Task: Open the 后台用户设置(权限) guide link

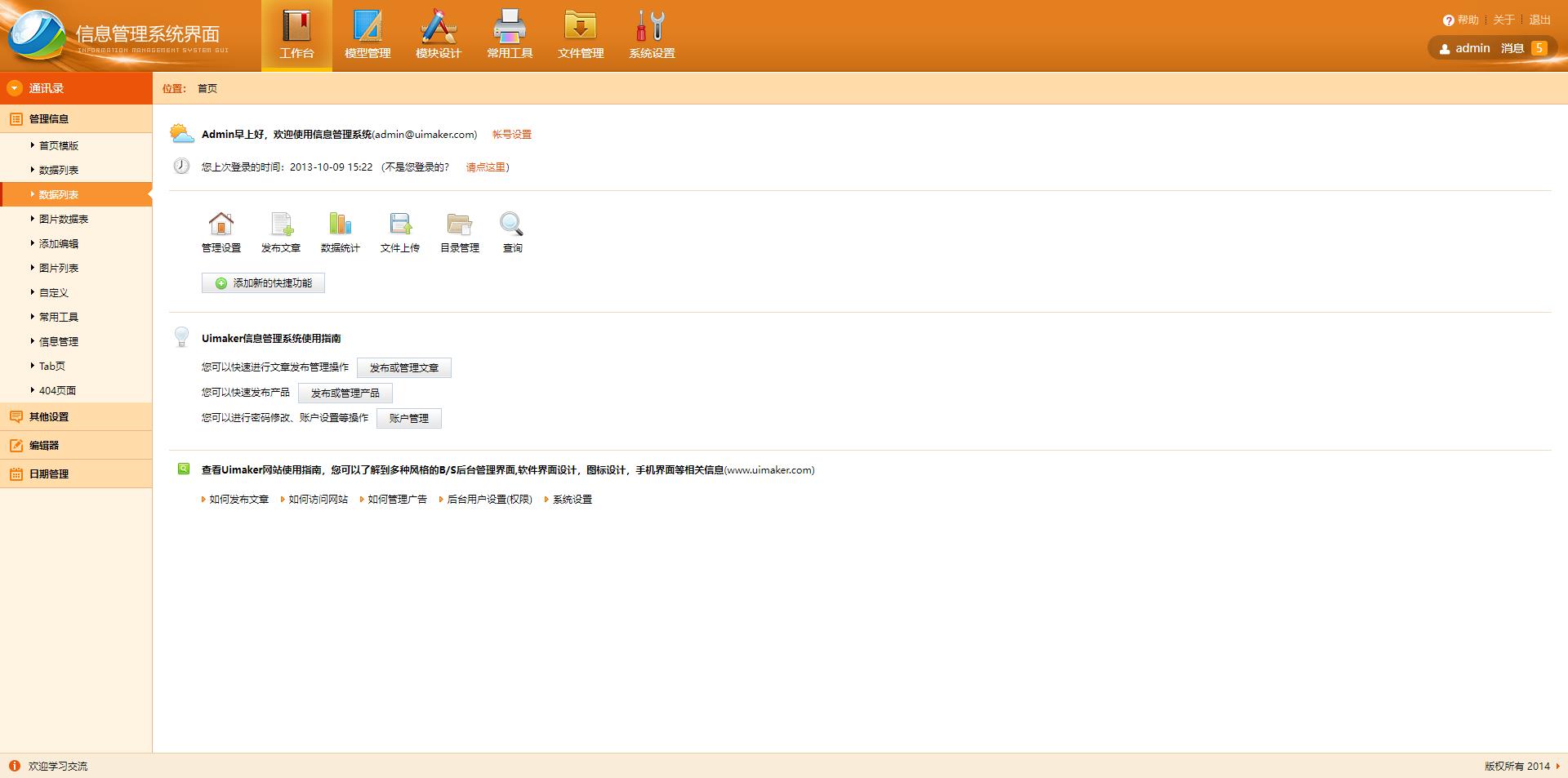Action: point(489,499)
